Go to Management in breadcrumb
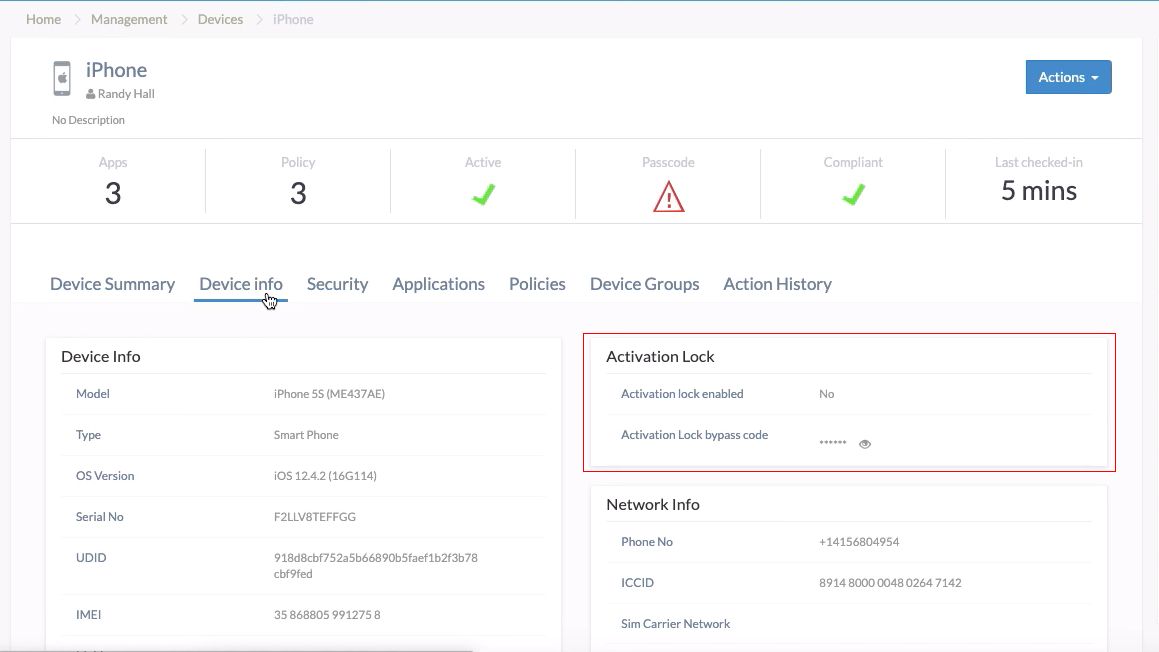Viewport: 1159px width, 652px height. point(129,19)
